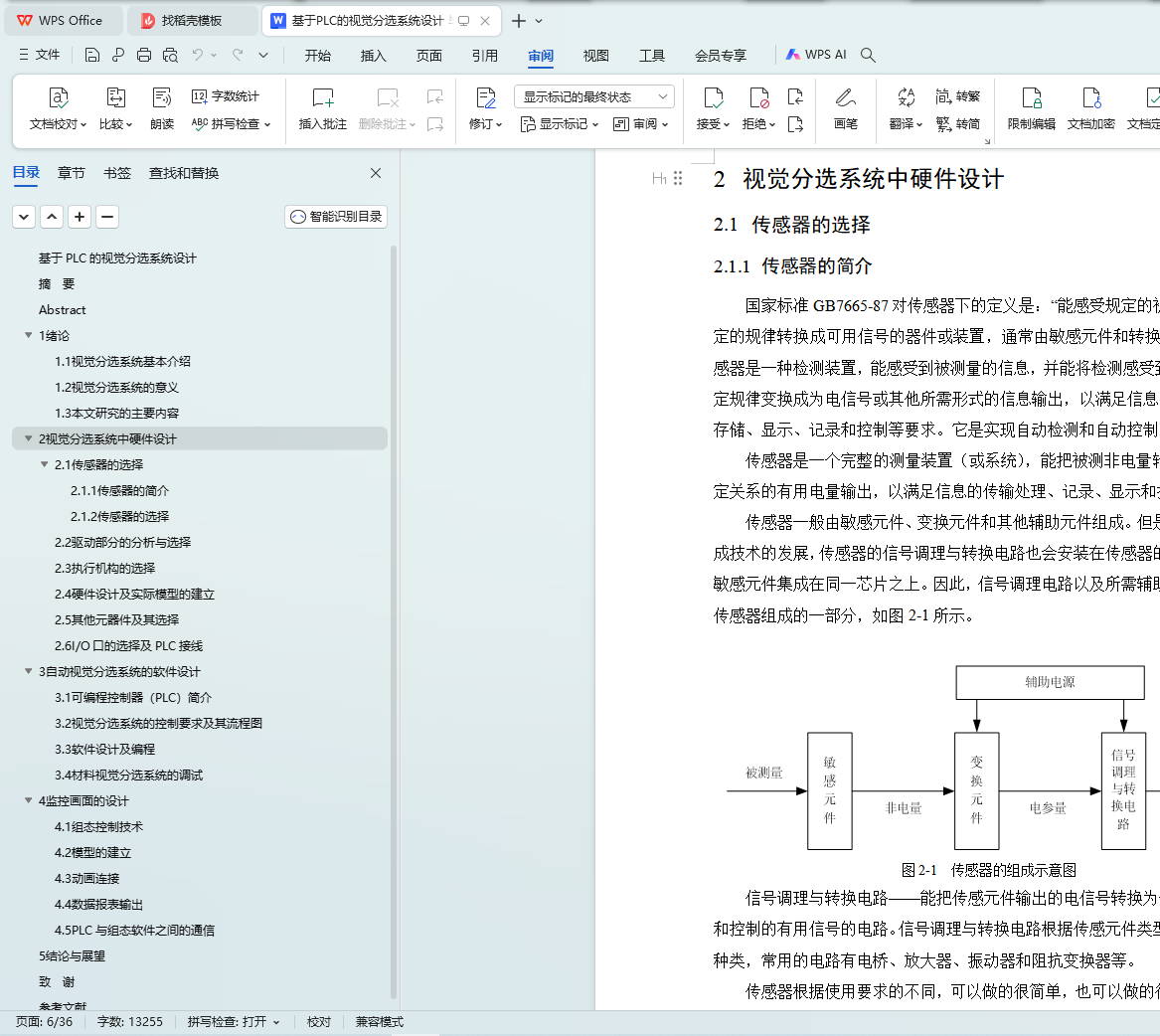Convert text with 转繁
This screenshot has width=1160, height=1036.
click(957, 96)
